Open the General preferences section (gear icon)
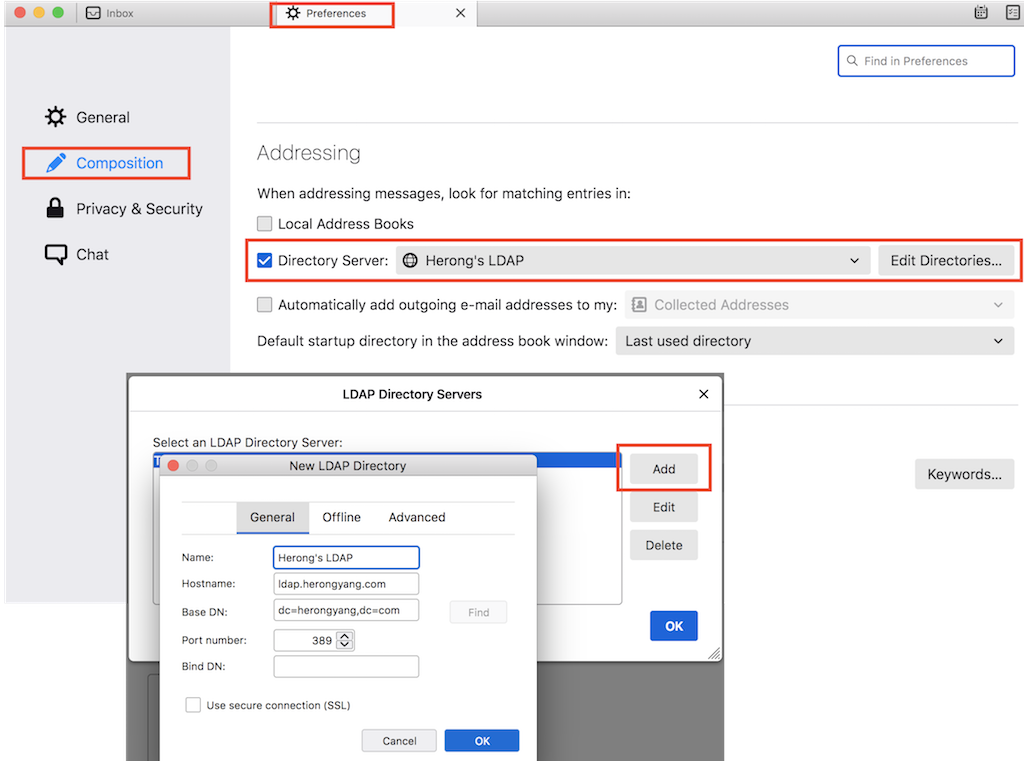 (x=55, y=116)
